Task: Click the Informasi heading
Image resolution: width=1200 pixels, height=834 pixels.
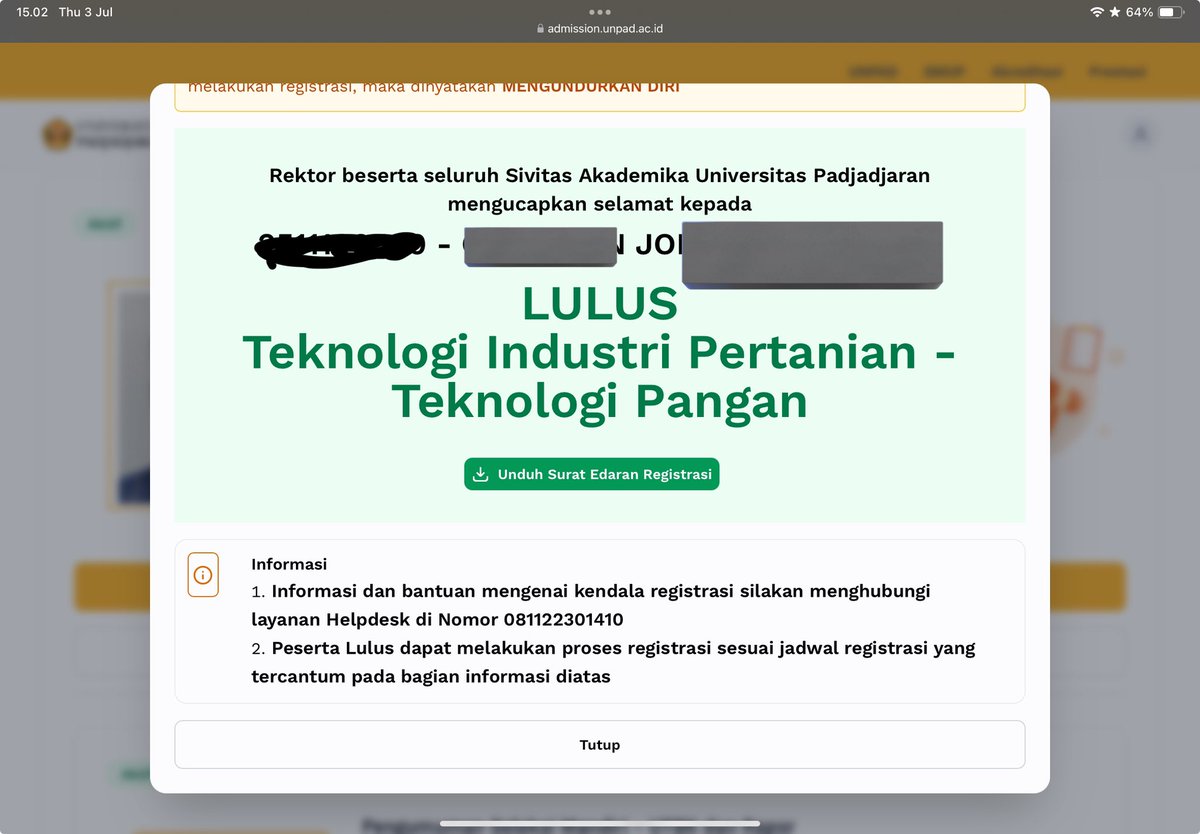Action: (289, 564)
